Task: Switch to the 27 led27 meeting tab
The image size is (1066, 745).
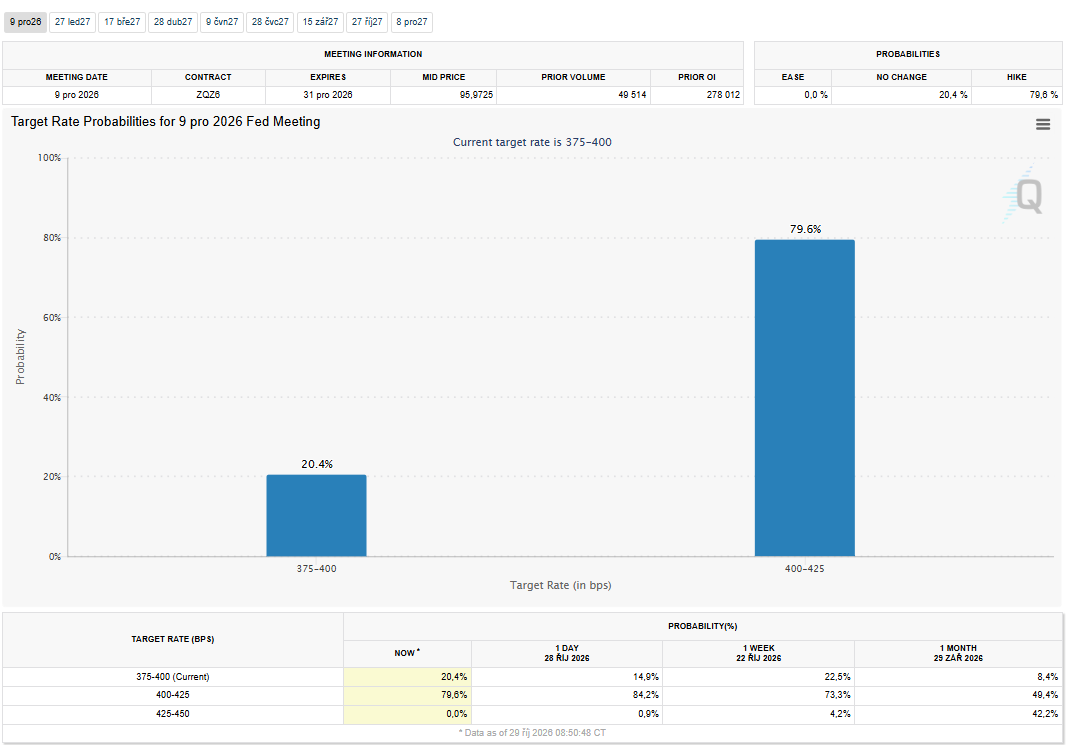Action: (x=73, y=22)
